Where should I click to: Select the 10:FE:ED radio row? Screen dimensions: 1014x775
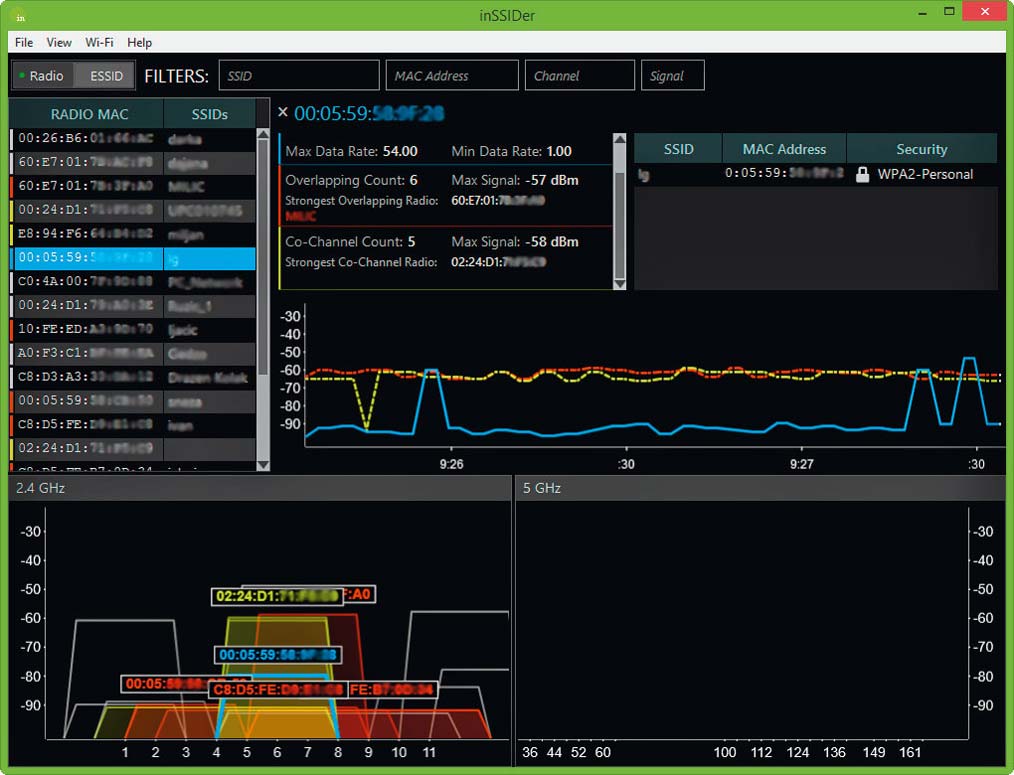133,330
